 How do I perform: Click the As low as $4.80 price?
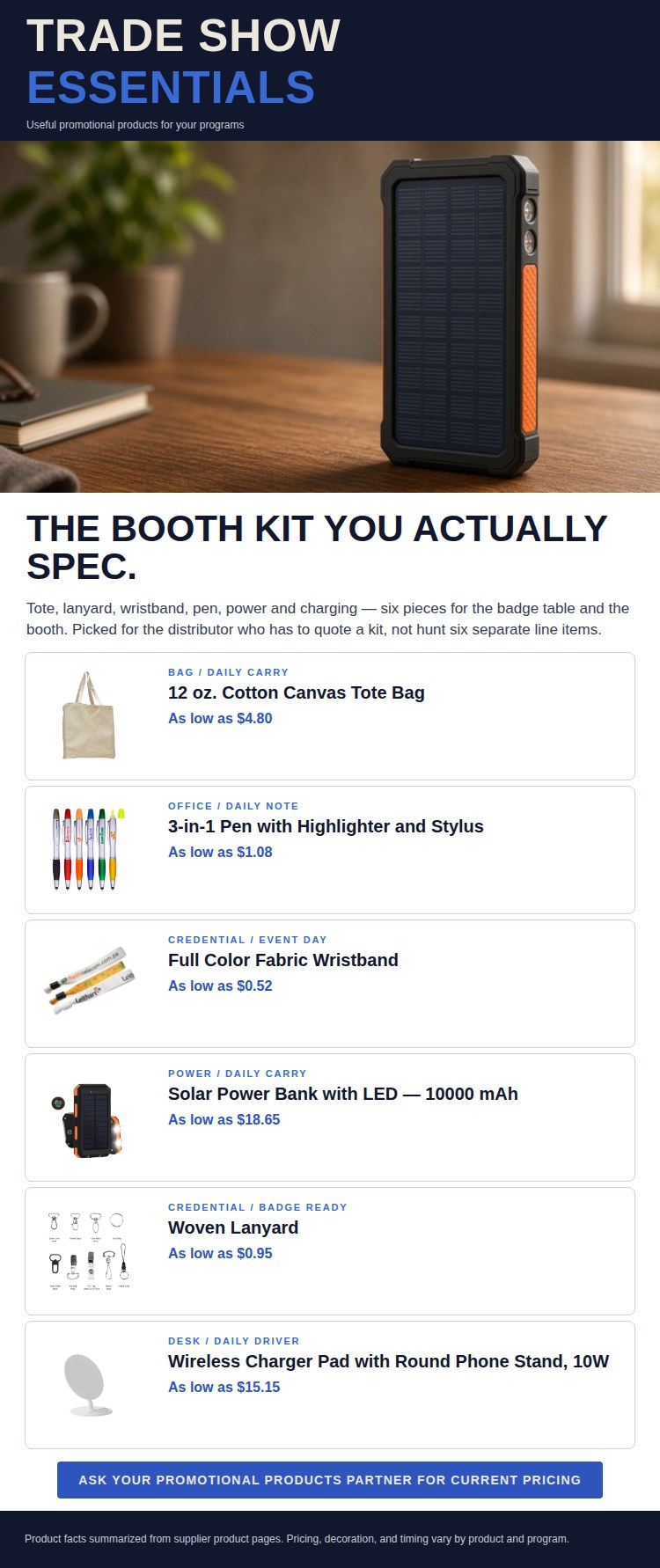220,718
